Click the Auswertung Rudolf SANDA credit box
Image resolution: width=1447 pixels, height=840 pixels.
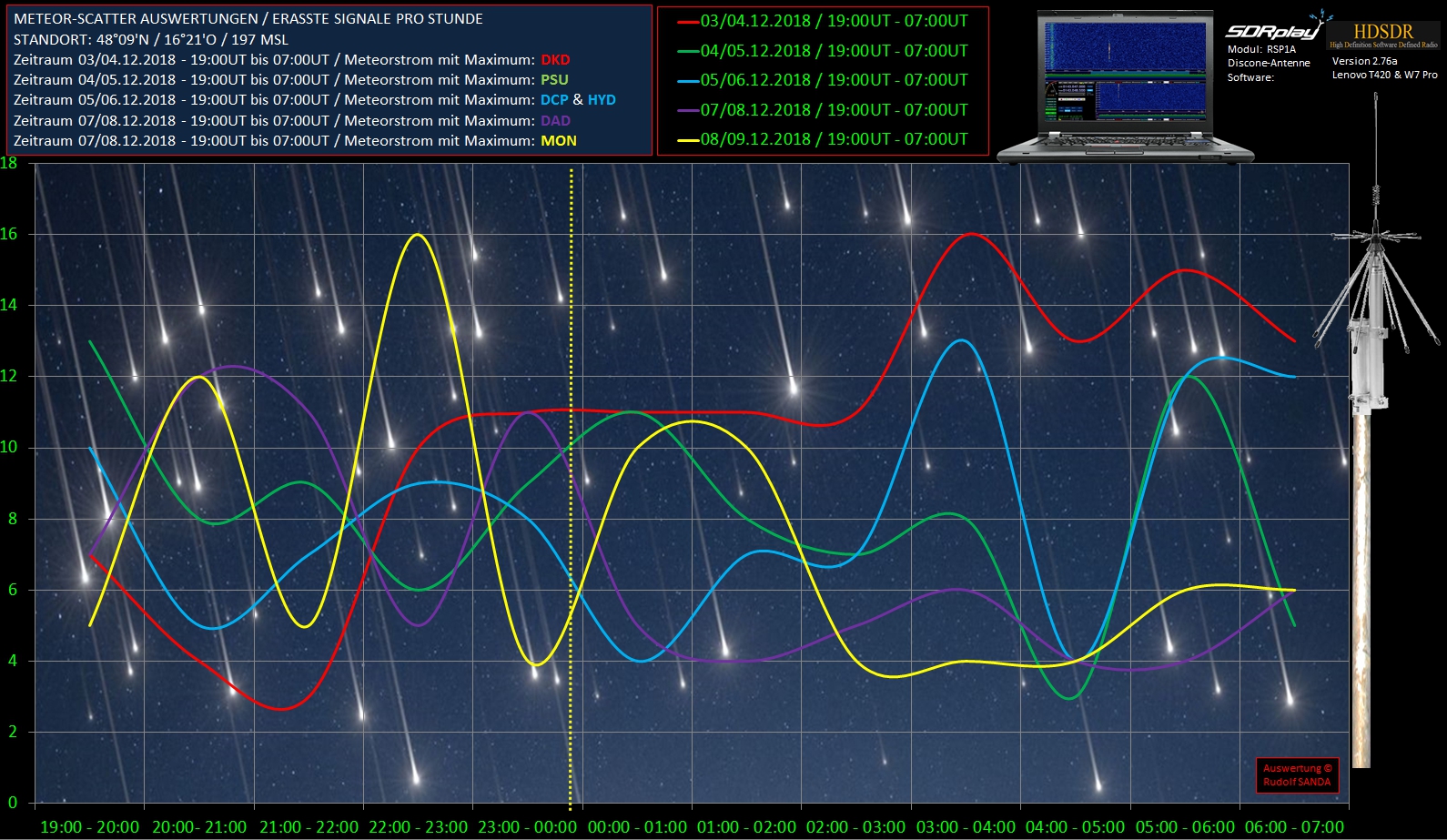[1297, 774]
